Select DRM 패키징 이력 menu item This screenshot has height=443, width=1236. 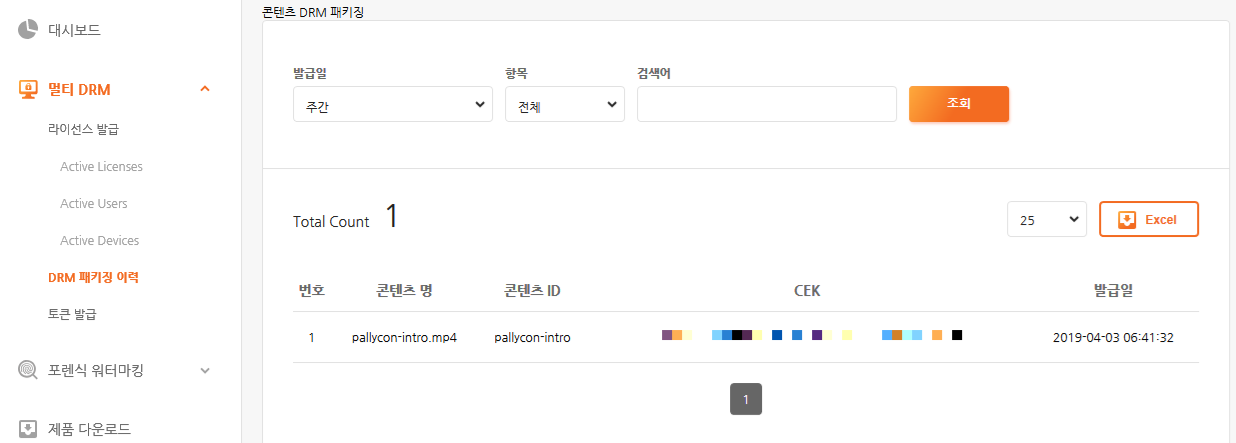[93, 277]
